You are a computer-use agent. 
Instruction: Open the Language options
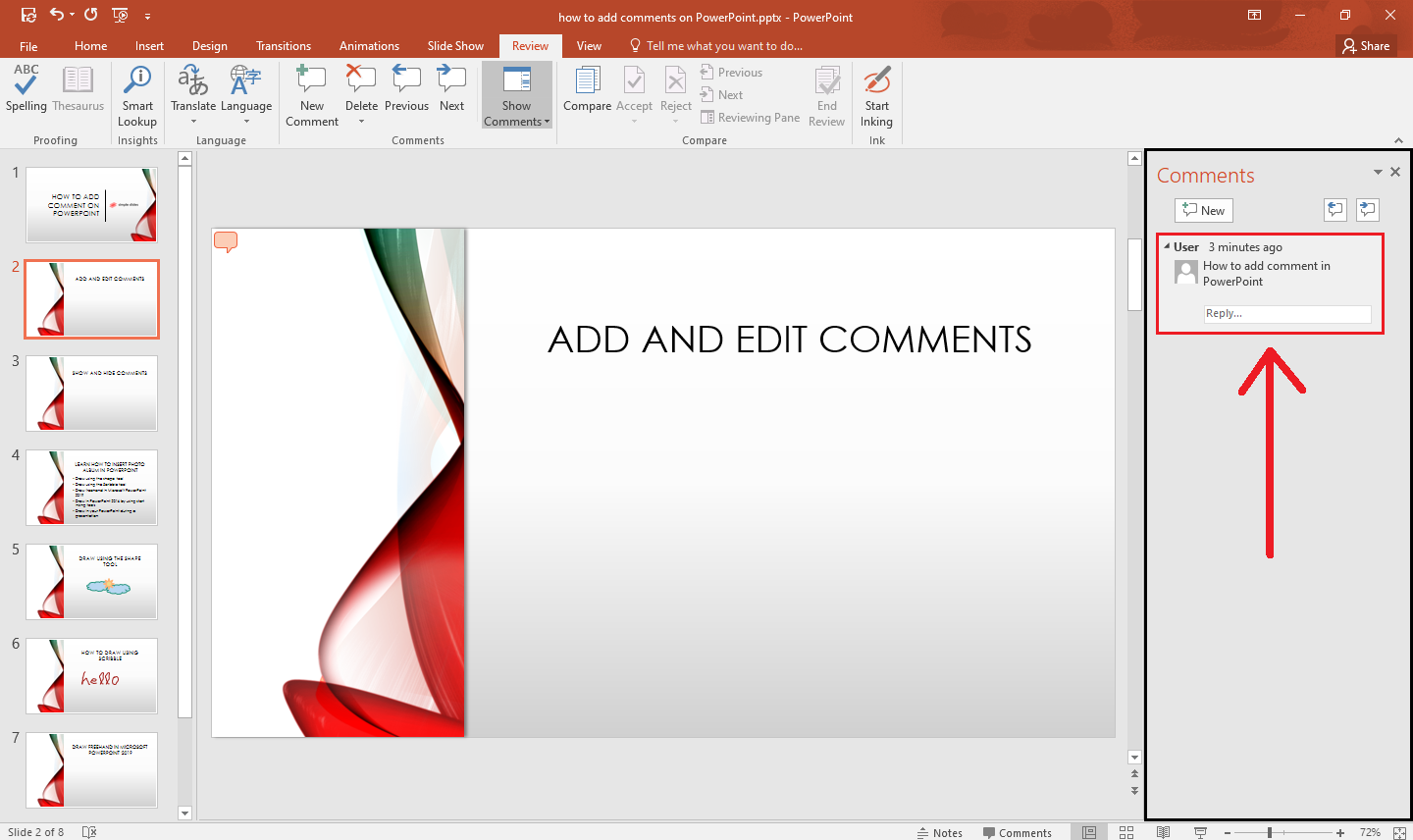tap(246, 95)
